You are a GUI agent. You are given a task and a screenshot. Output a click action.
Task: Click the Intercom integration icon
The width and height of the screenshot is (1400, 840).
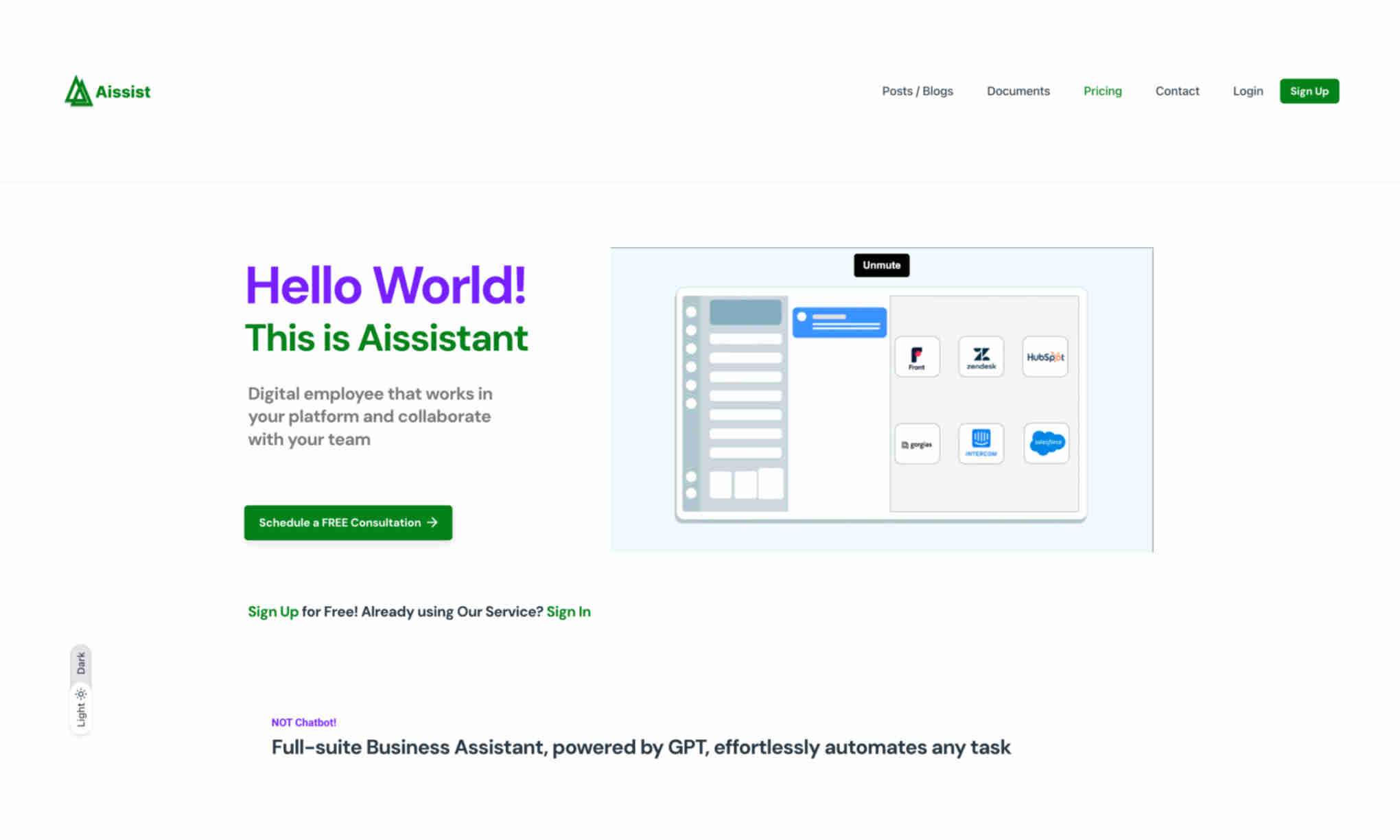coord(979,443)
